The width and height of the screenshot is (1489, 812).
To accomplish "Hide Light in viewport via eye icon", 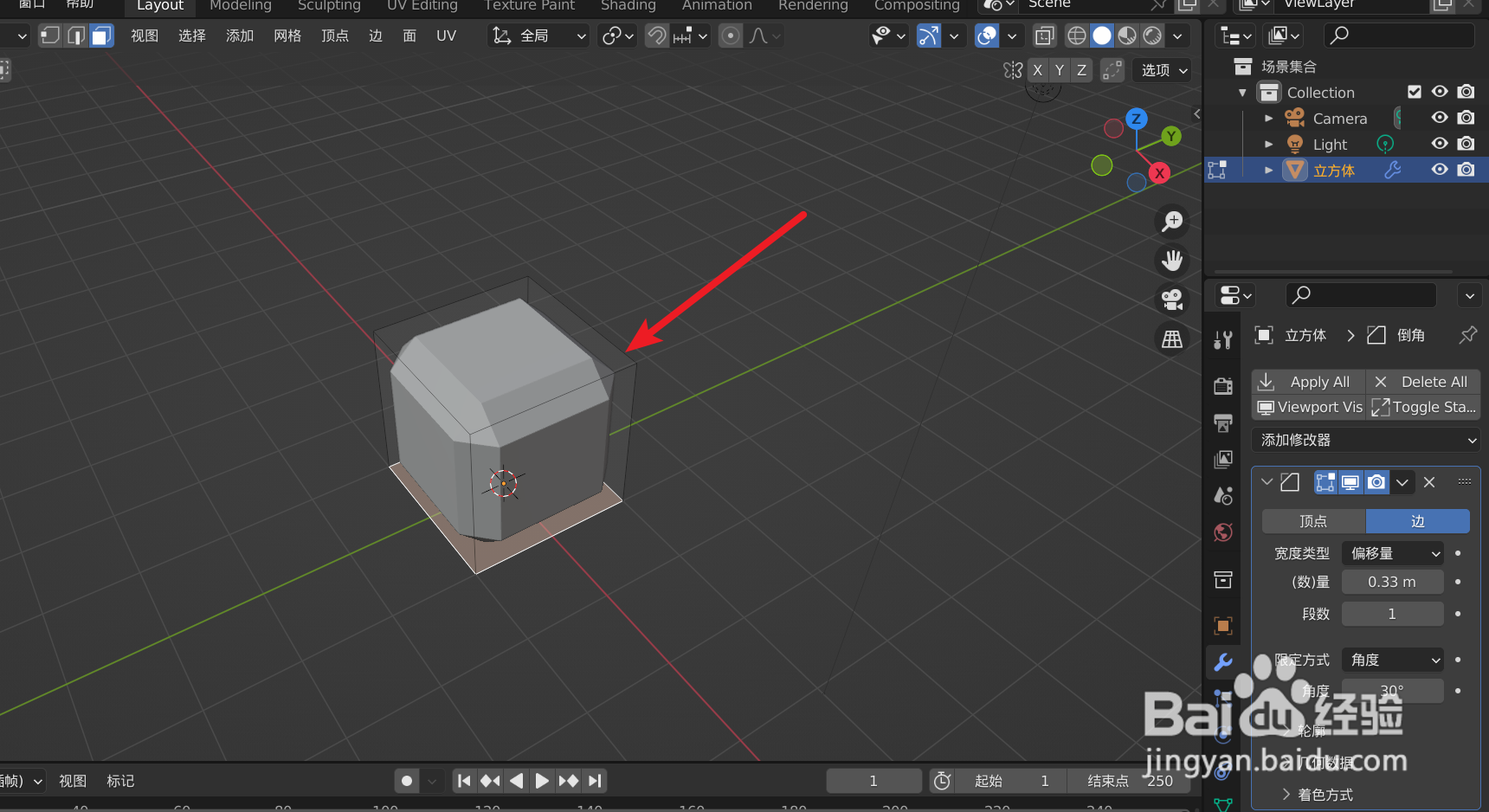I will click(1440, 144).
